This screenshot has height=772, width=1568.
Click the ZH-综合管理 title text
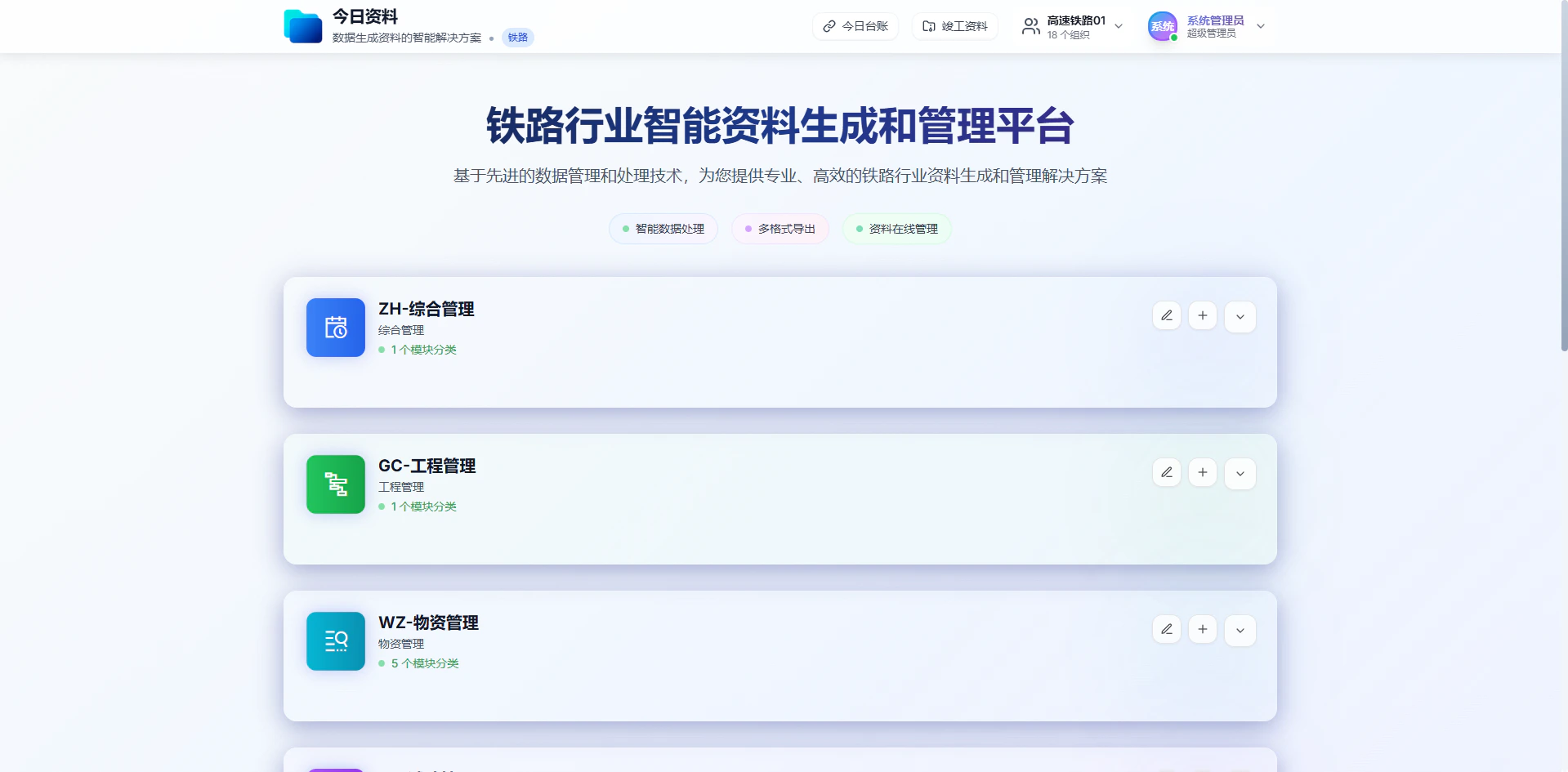[x=427, y=309]
